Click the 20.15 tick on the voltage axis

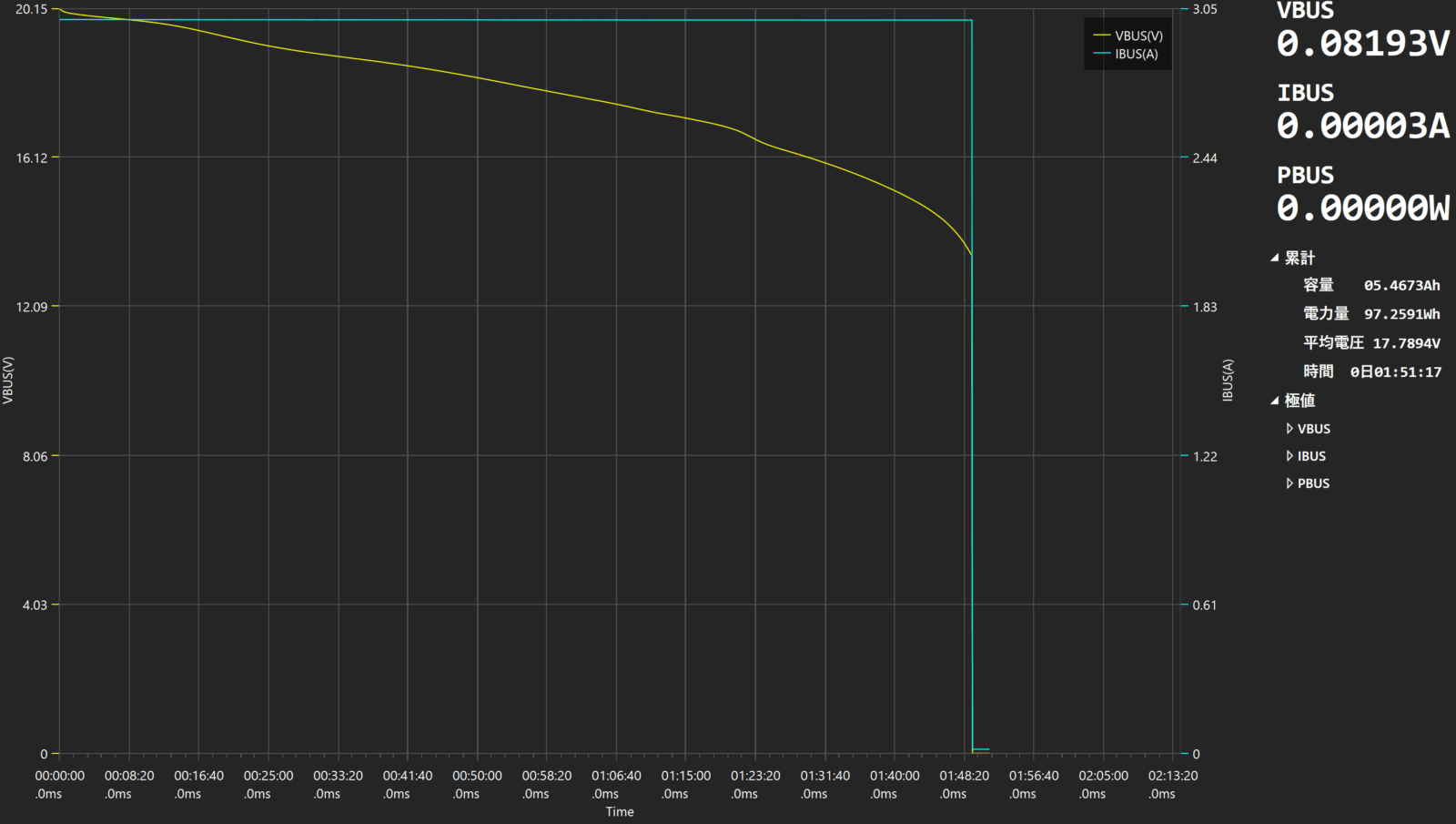coord(31,9)
